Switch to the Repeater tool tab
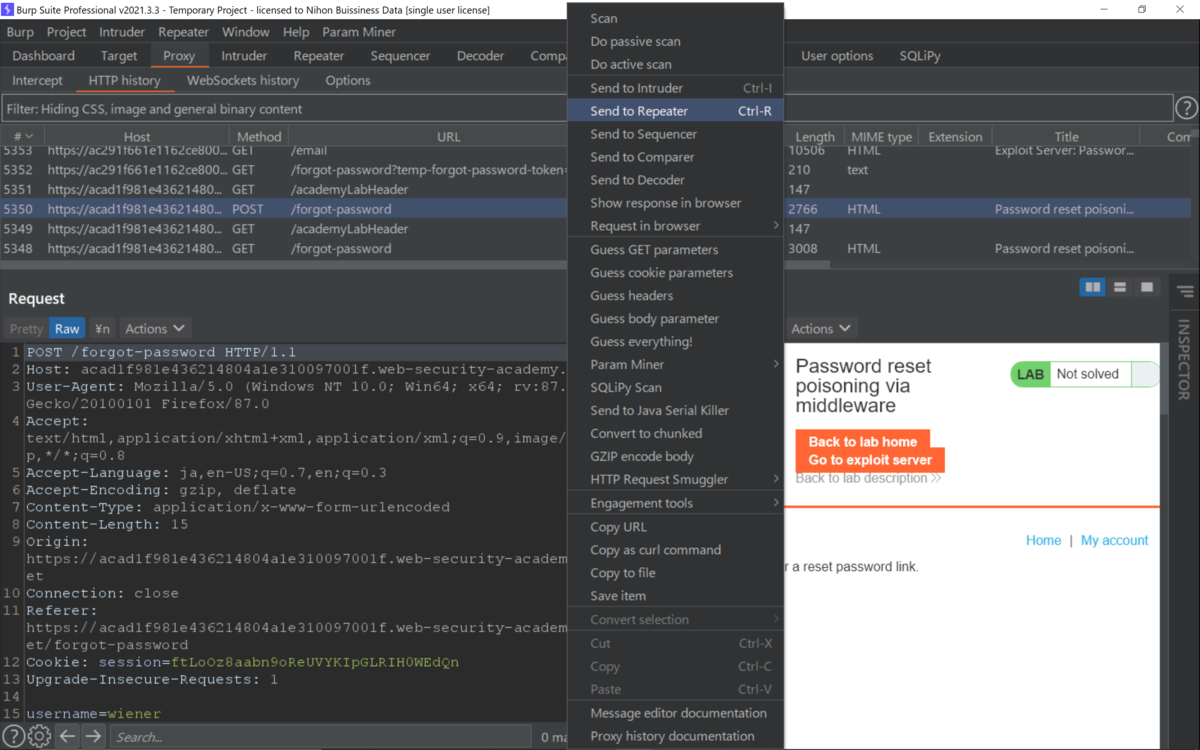Image resolution: width=1200 pixels, height=750 pixels. point(319,56)
